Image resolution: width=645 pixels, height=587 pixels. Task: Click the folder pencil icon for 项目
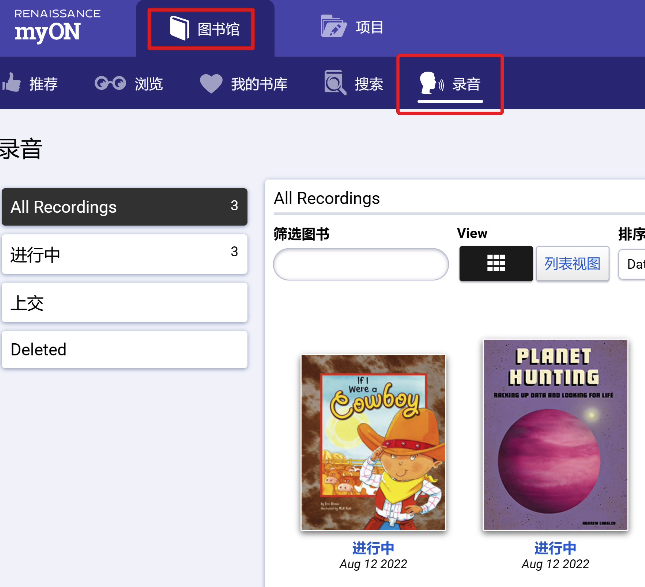coord(333,27)
